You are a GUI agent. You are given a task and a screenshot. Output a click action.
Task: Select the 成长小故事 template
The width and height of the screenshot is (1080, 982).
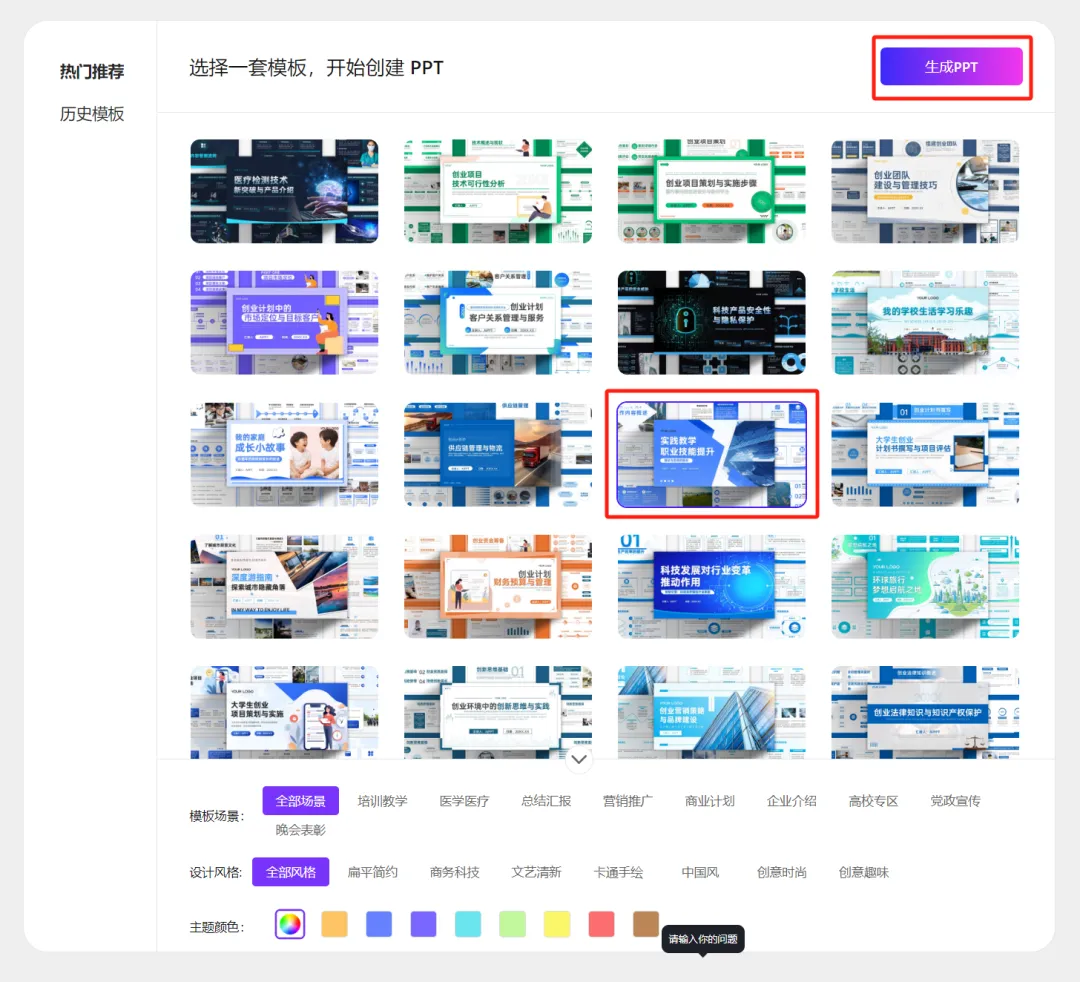coord(284,455)
